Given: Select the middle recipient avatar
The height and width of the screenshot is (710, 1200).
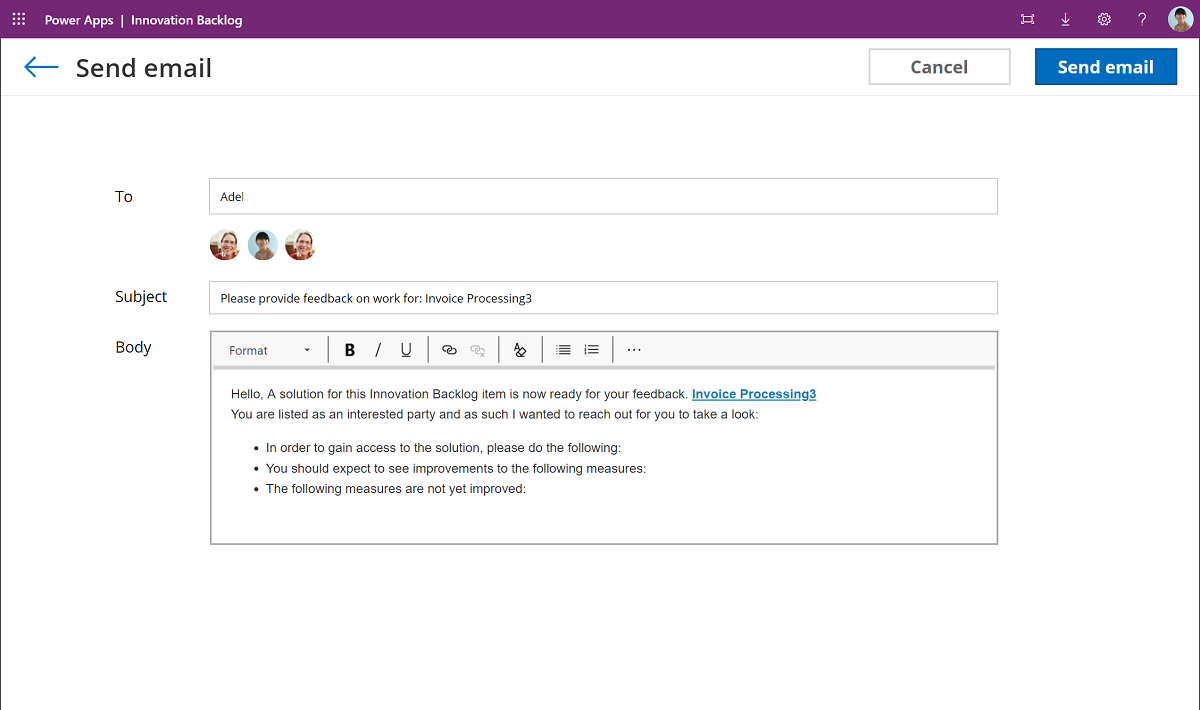Looking at the screenshot, I should tap(263, 245).
